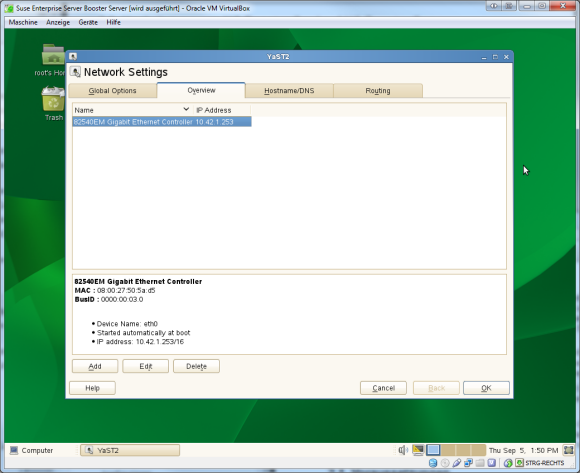
Task: Click the YaST2 taskbar entry
Action: (130, 450)
